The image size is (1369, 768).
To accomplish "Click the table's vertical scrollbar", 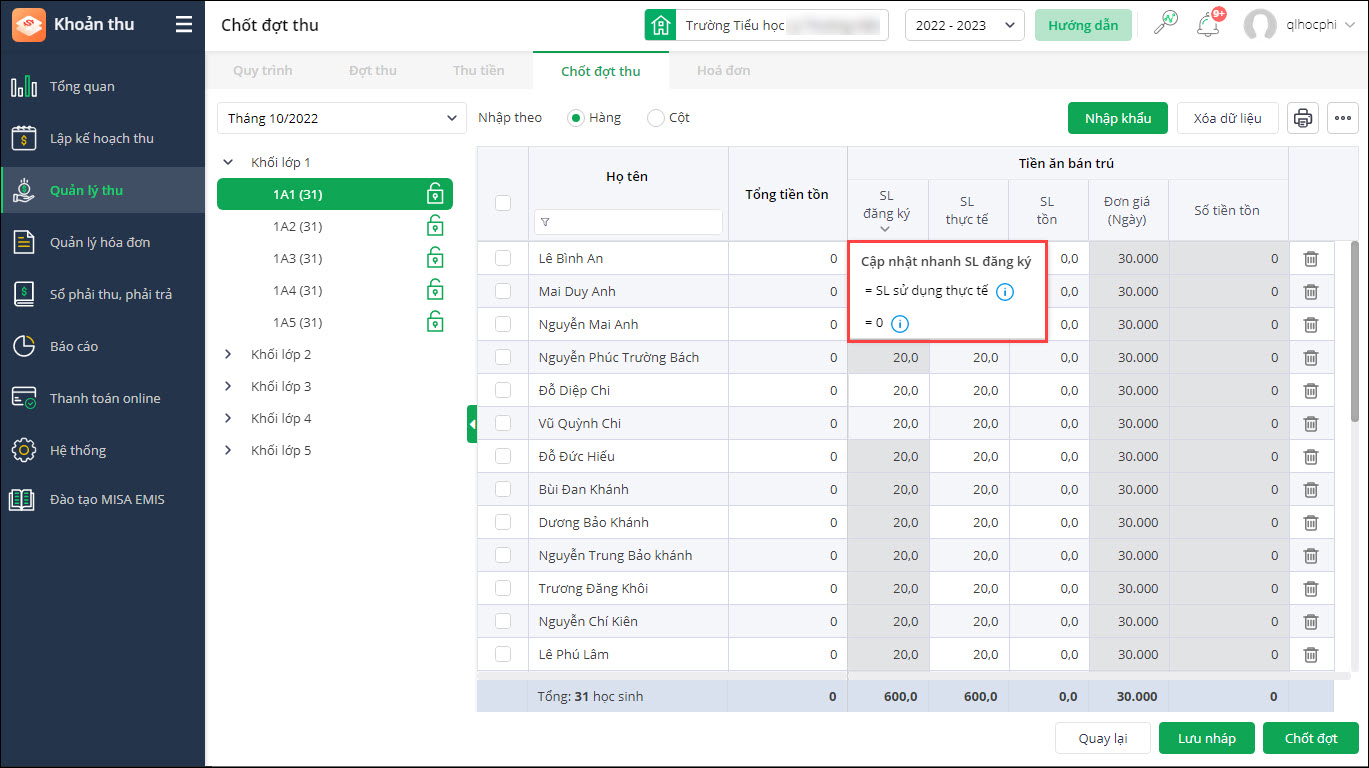I will (x=1354, y=330).
